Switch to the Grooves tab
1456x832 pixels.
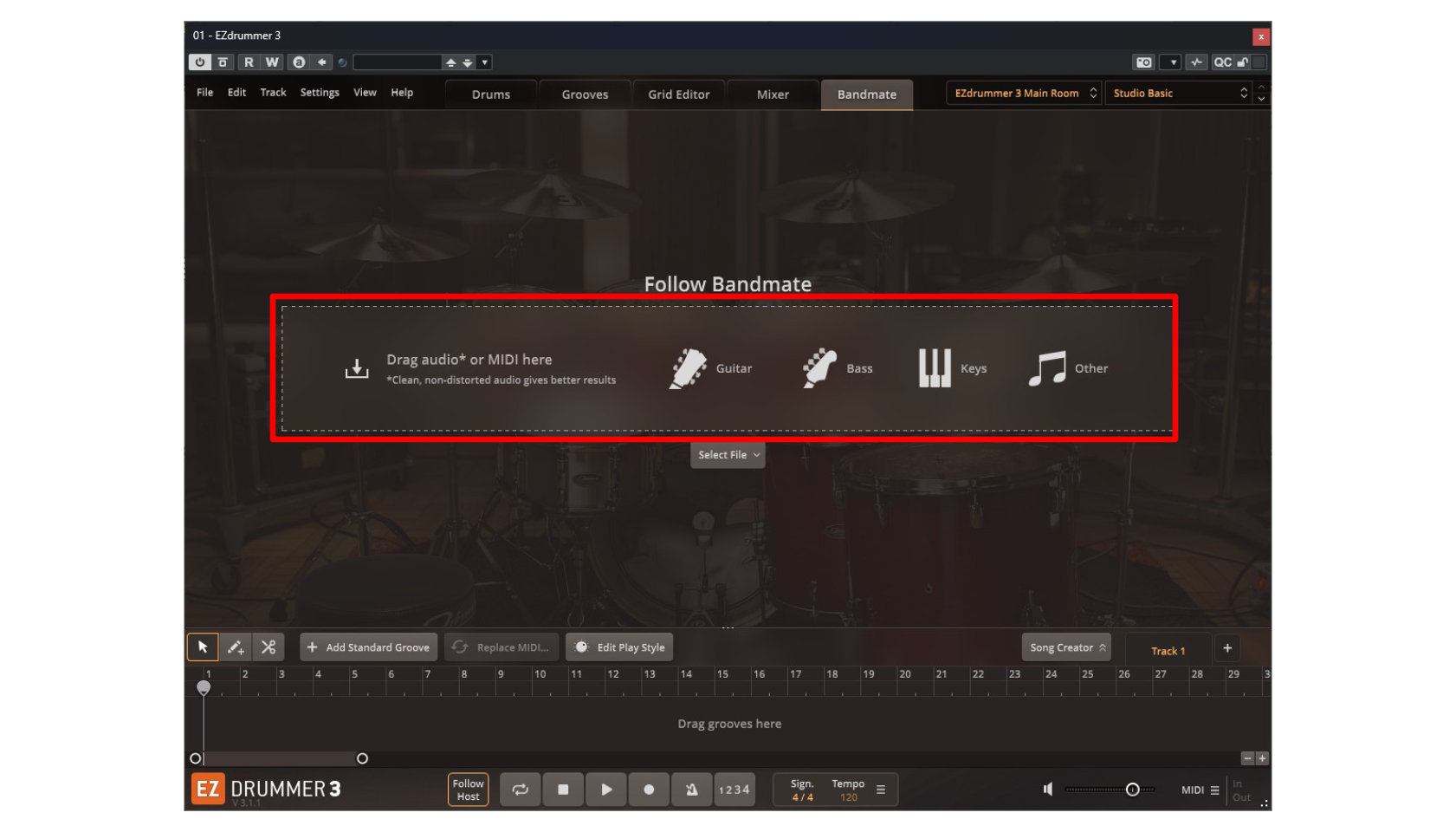click(x=585, y=94)
